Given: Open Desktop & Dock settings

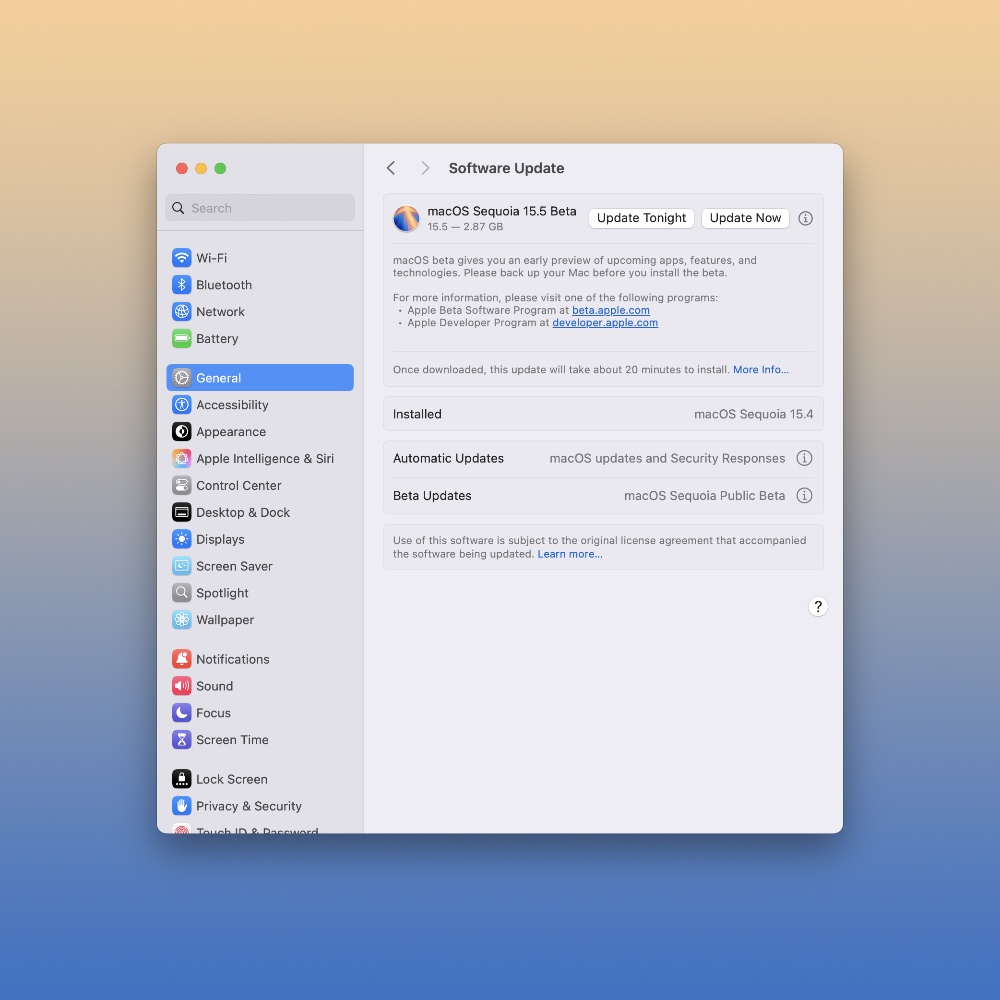Looking at the screenshot, I should pyautogui.click(x=243, y=513).
